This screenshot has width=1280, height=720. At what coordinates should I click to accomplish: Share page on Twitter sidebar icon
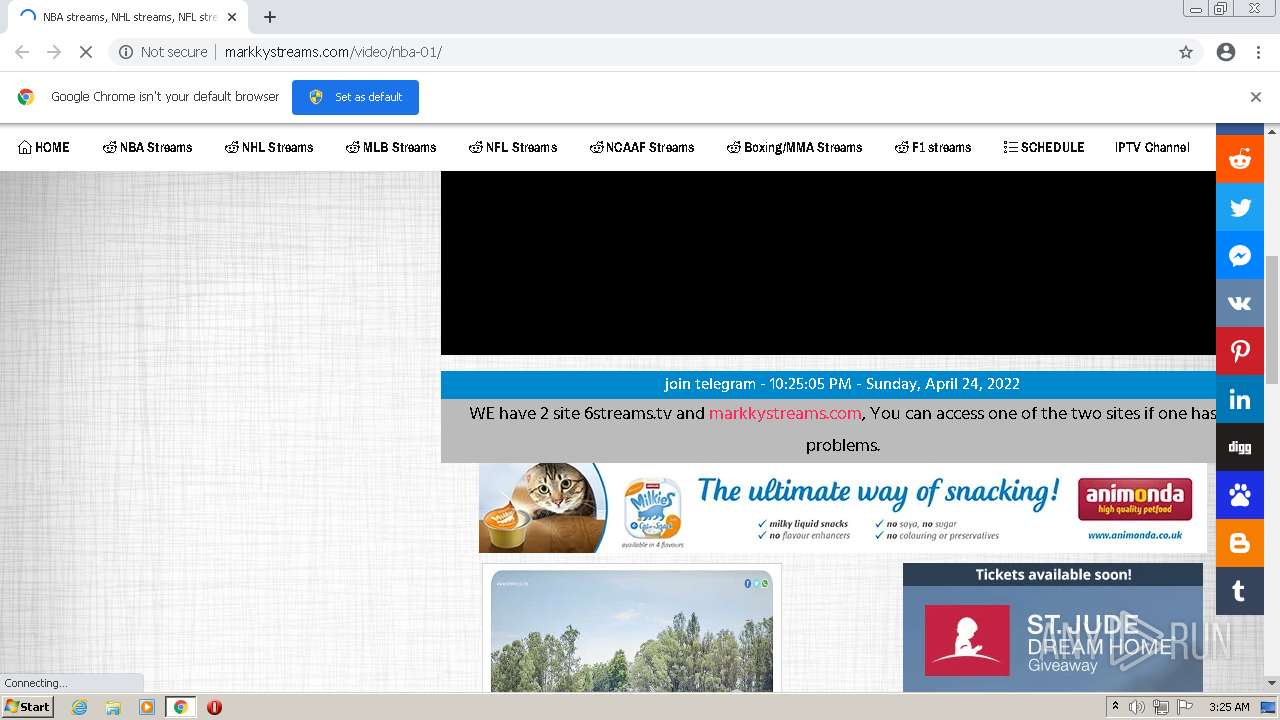coord(1240,207)
